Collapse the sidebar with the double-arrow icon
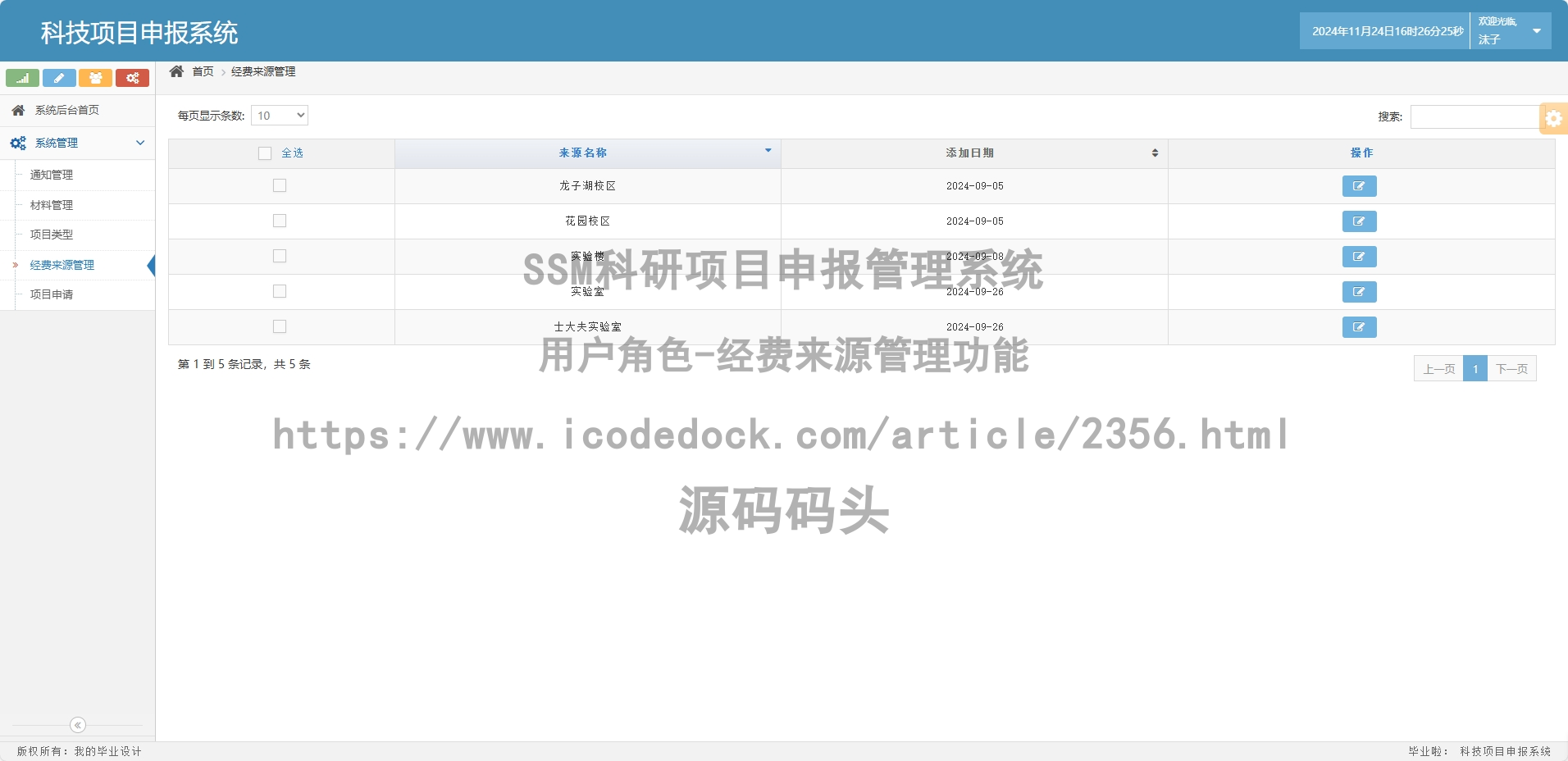Image resolution: width=1568 pixels, height=761 pixels. point(78,725)
